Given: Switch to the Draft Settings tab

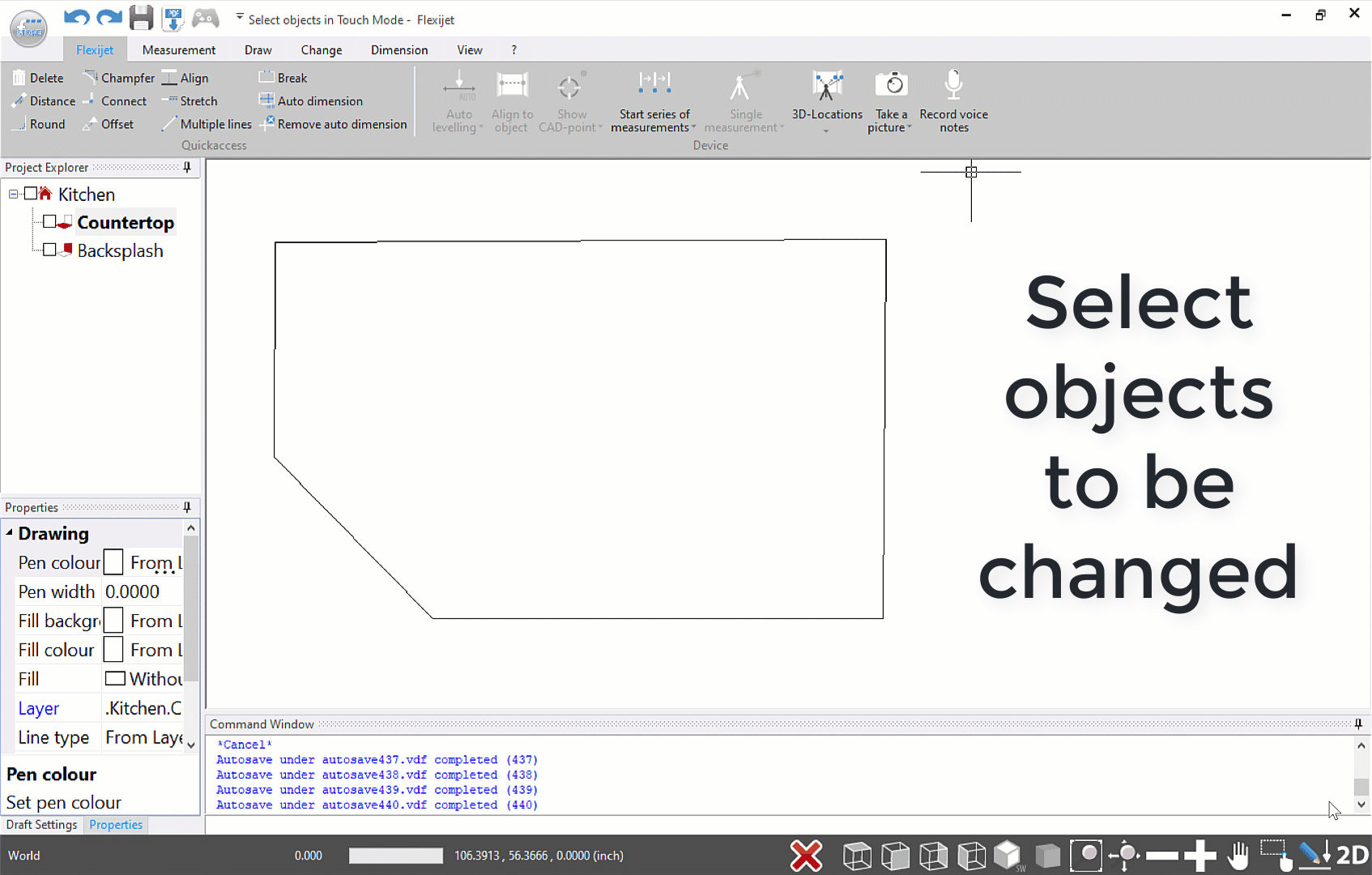Looking at the screenshot, I should [x=41, y=824].
